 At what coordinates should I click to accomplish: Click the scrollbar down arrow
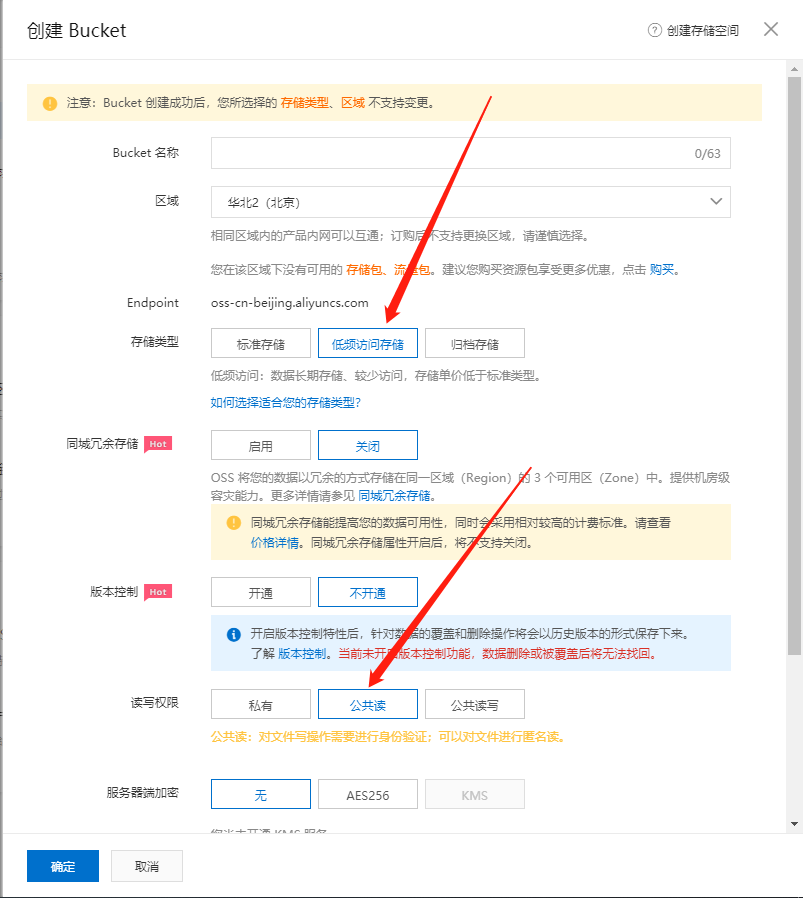pyautogui.click(x=794, y=824)
